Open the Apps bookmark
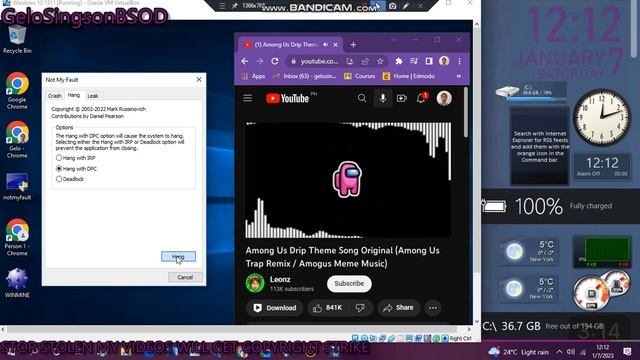 tap(253, 76)
